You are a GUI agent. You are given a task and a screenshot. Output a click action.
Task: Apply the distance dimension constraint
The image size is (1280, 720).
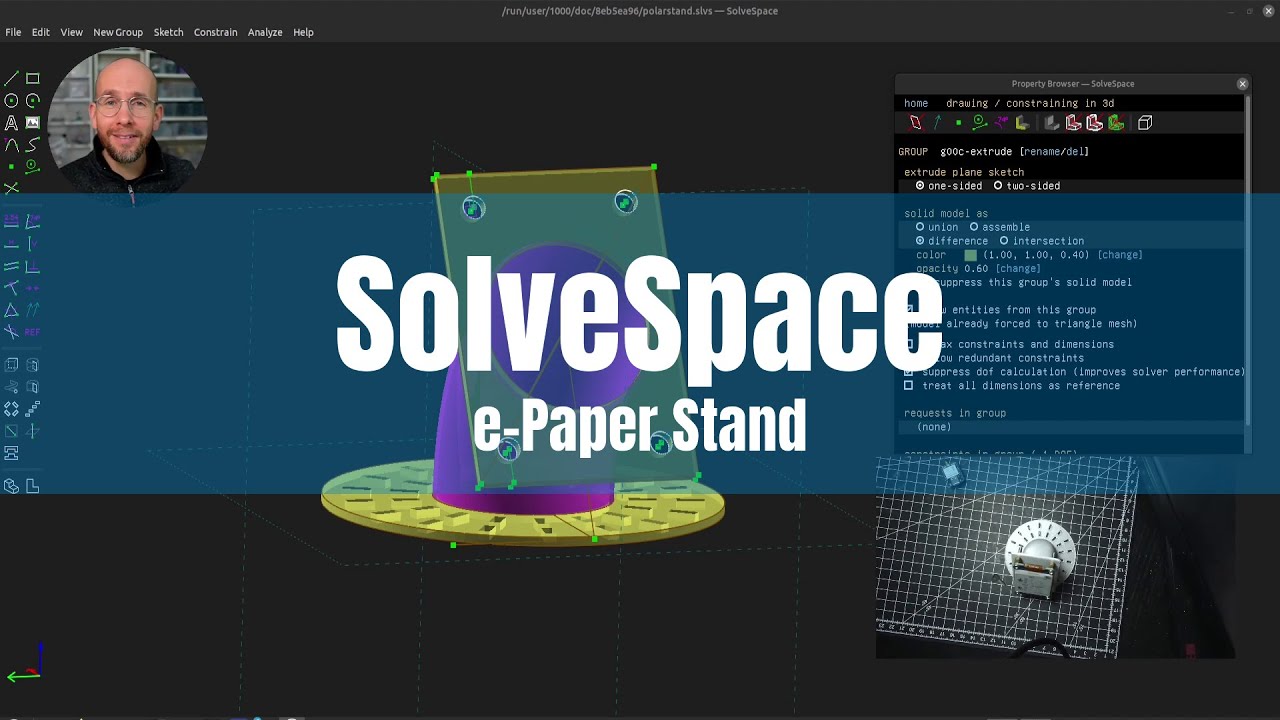(x=11, y=221)
